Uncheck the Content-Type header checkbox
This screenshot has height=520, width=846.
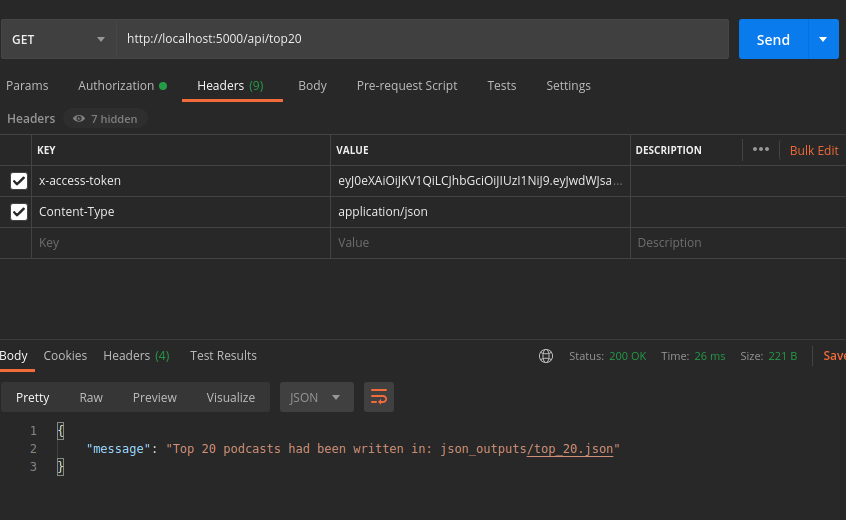(19, 212)
